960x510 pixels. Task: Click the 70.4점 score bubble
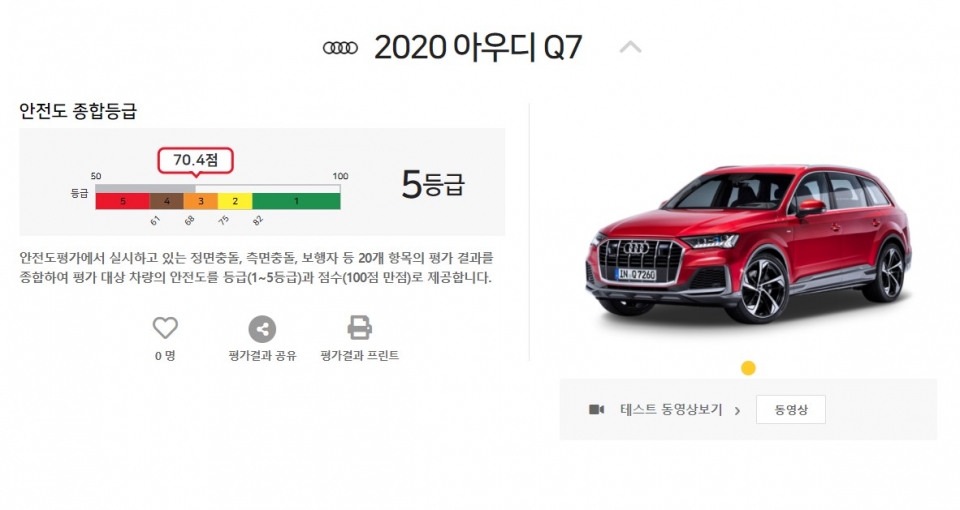[x=195, y=160]
